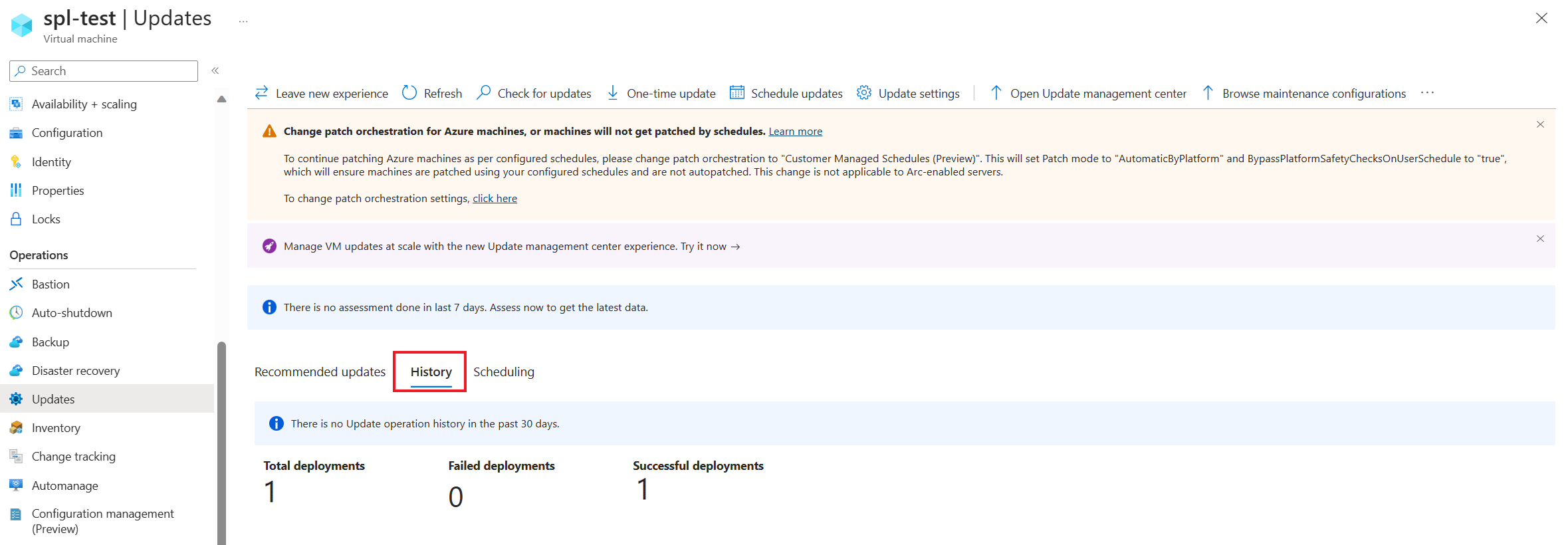Screen dimensions: 1568x545
Task: Click the Leave new experience button
Action: click(322, 93)
